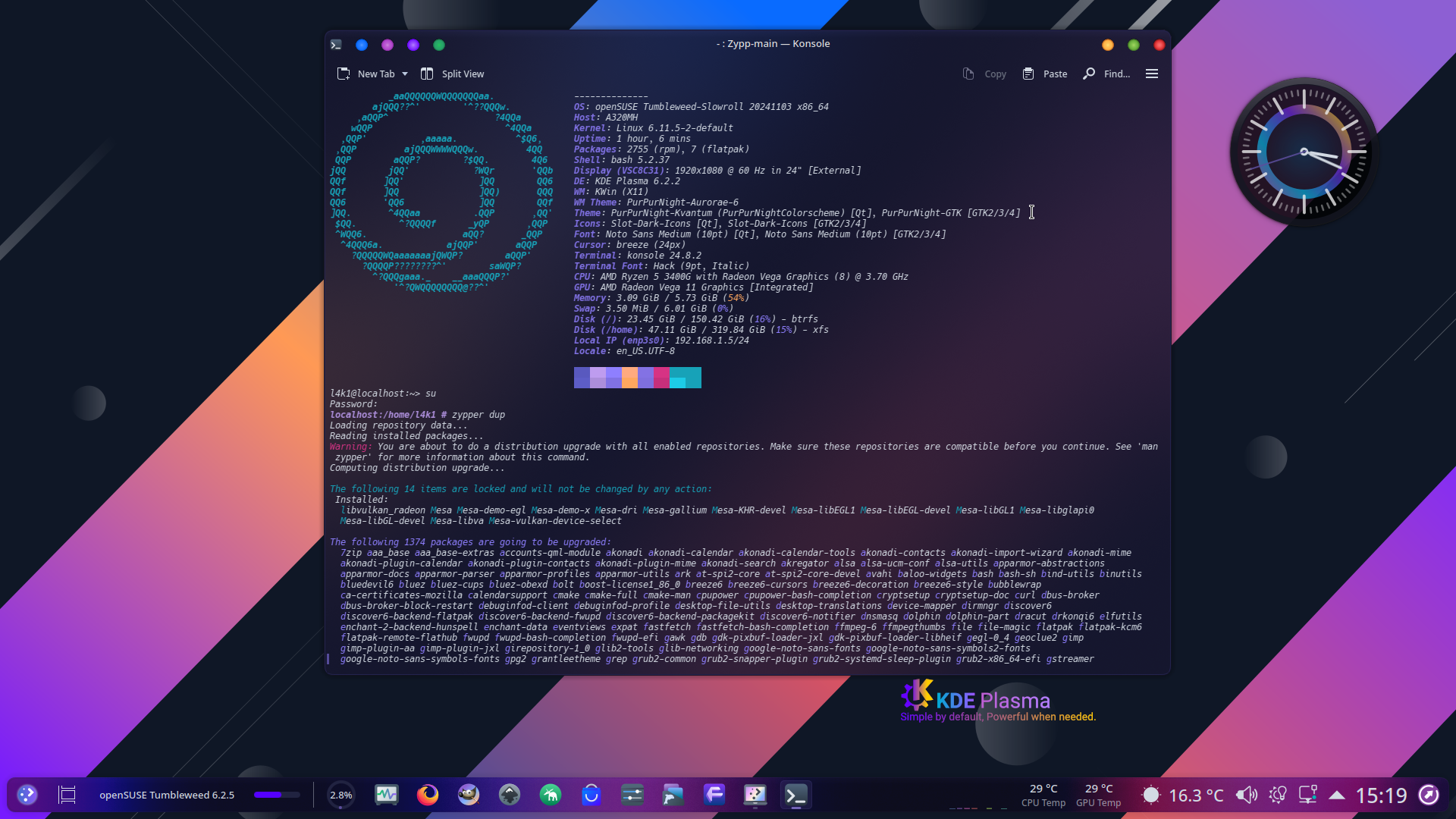Click the green dot on titlebar left
The width and height of the screenshot is (1456, 819).
[x=439, y=45]
